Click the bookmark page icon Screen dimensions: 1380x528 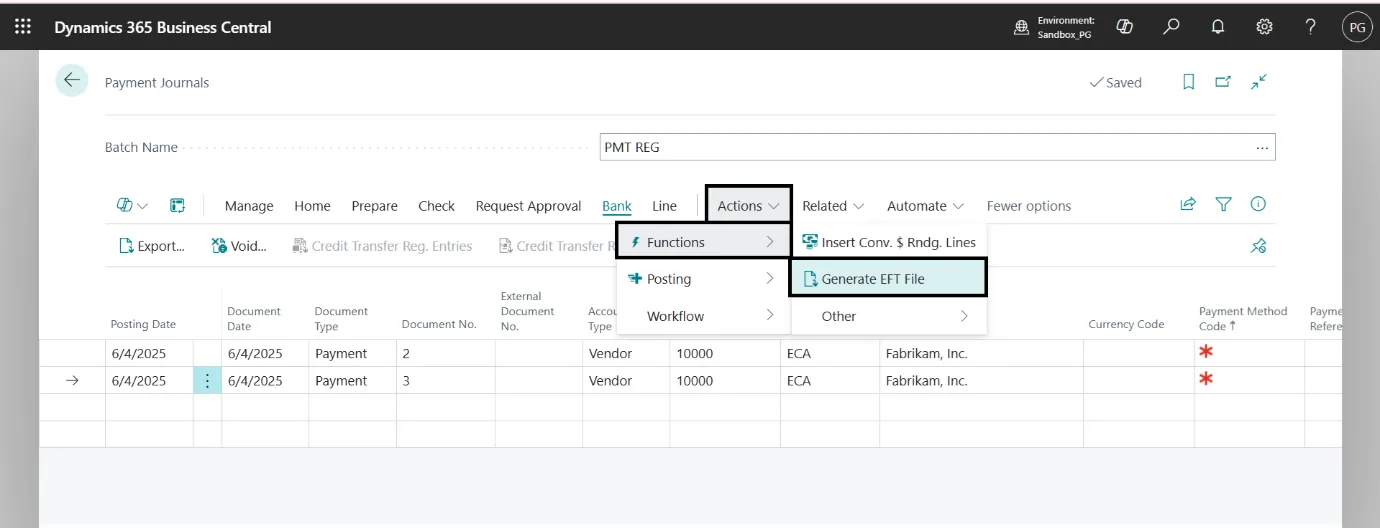point(1189,82)
